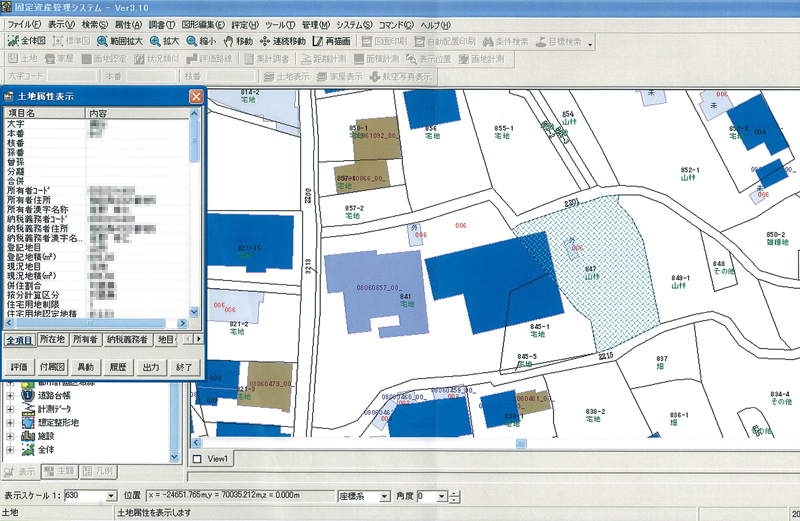This screenshot has height=521, width=800.
Task: Click the 出力 output button
Action: pyautogui.click(x=151, y=367)
